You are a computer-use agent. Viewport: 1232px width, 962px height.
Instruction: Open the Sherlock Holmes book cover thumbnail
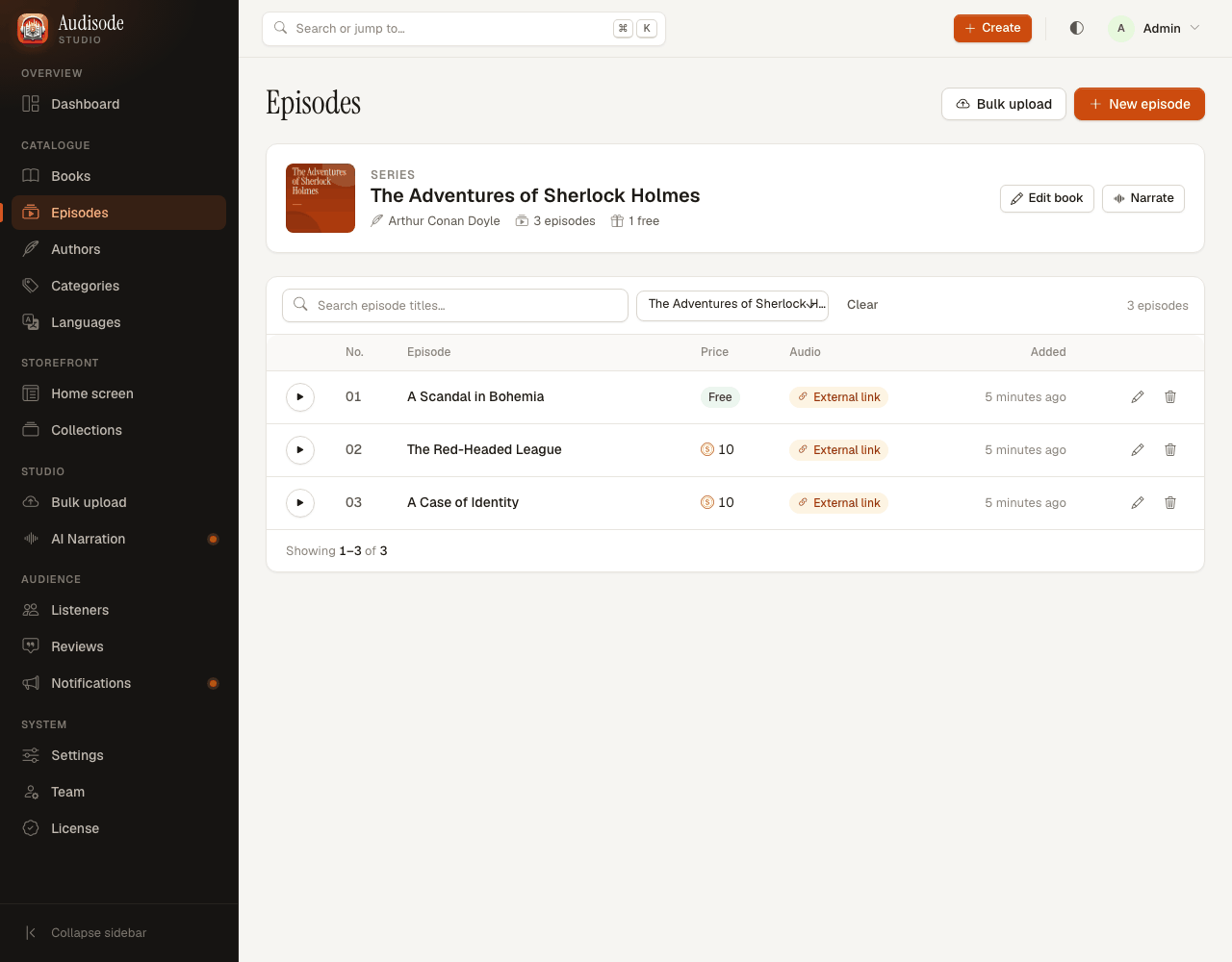[321, 198]
